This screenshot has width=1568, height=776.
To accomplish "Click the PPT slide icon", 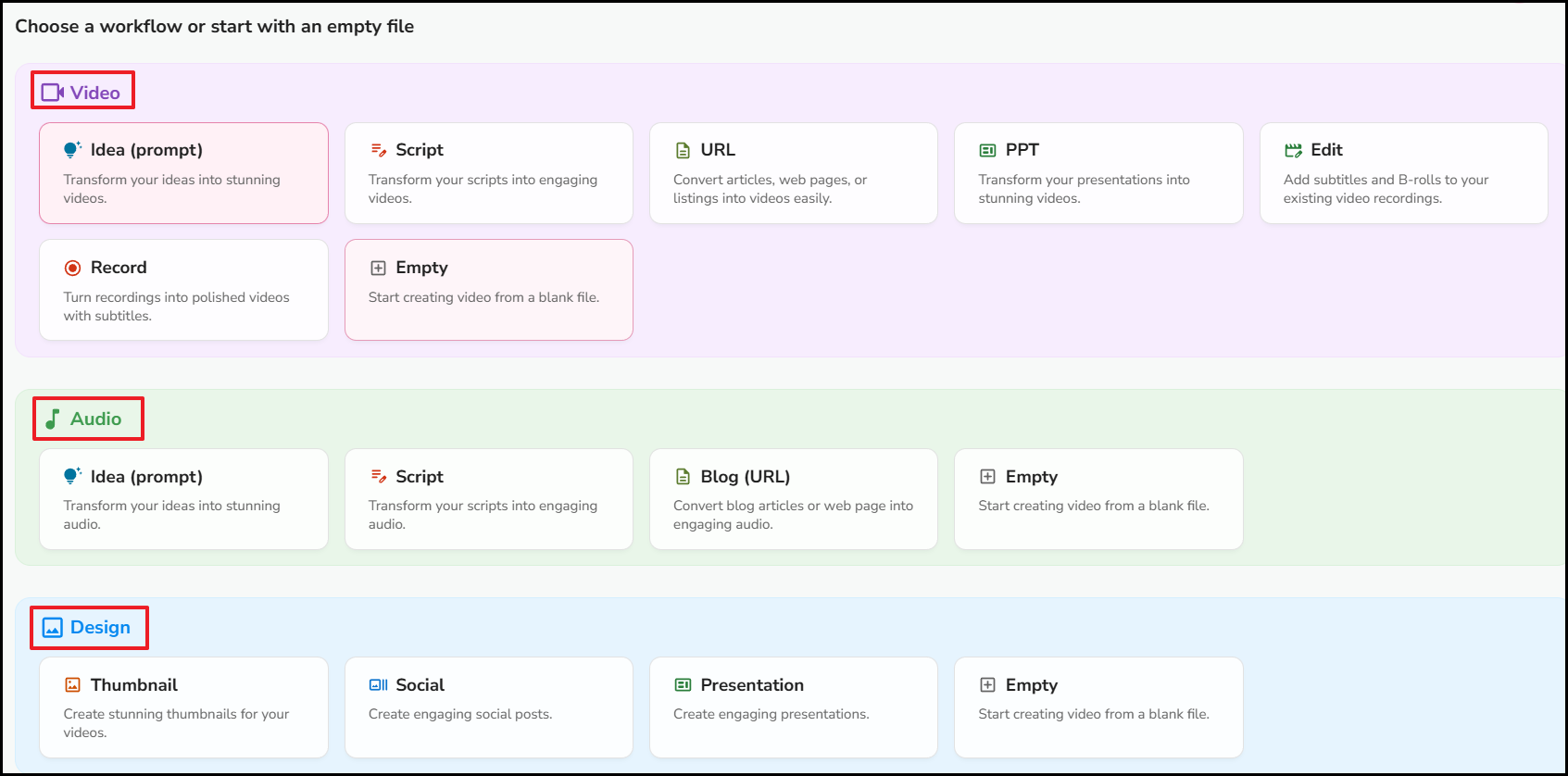I will click(988, 150).
